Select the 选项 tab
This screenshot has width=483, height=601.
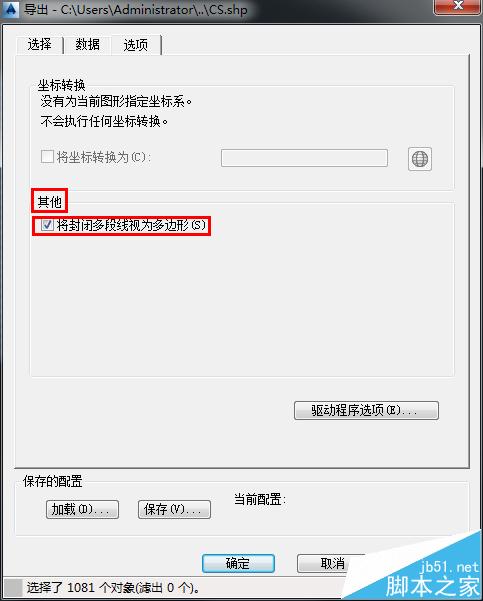click(x=136, y=45)
